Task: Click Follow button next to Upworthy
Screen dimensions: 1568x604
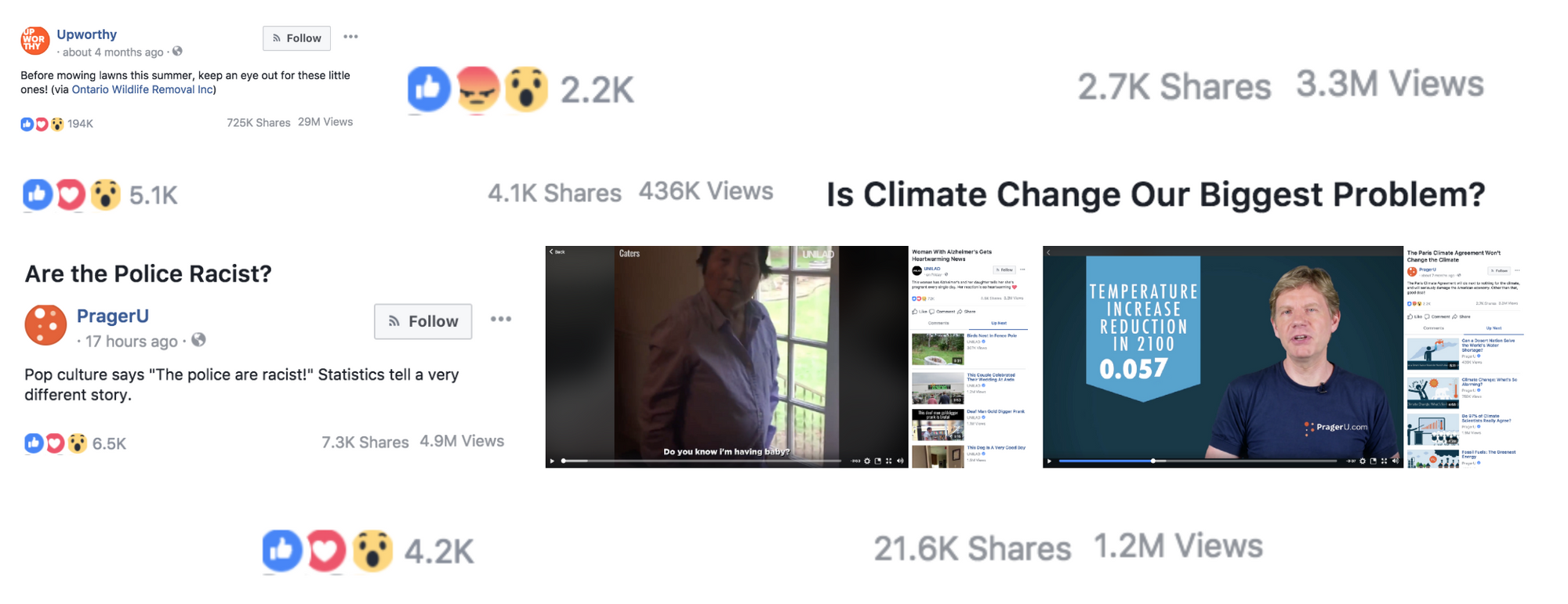Action: (296, 38)
